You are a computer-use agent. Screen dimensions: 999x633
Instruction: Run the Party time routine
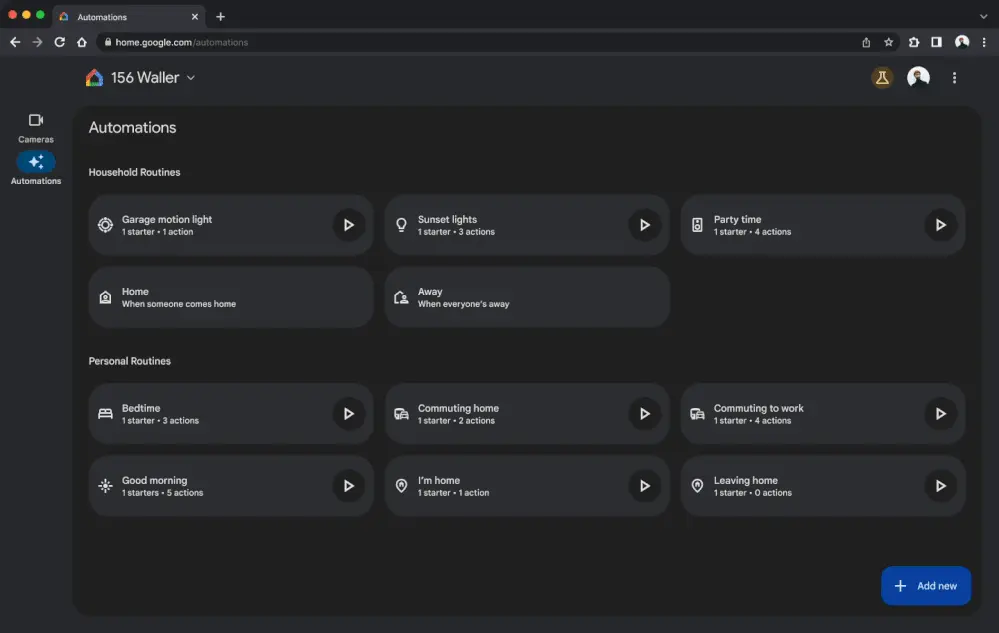tap(940, 225)
